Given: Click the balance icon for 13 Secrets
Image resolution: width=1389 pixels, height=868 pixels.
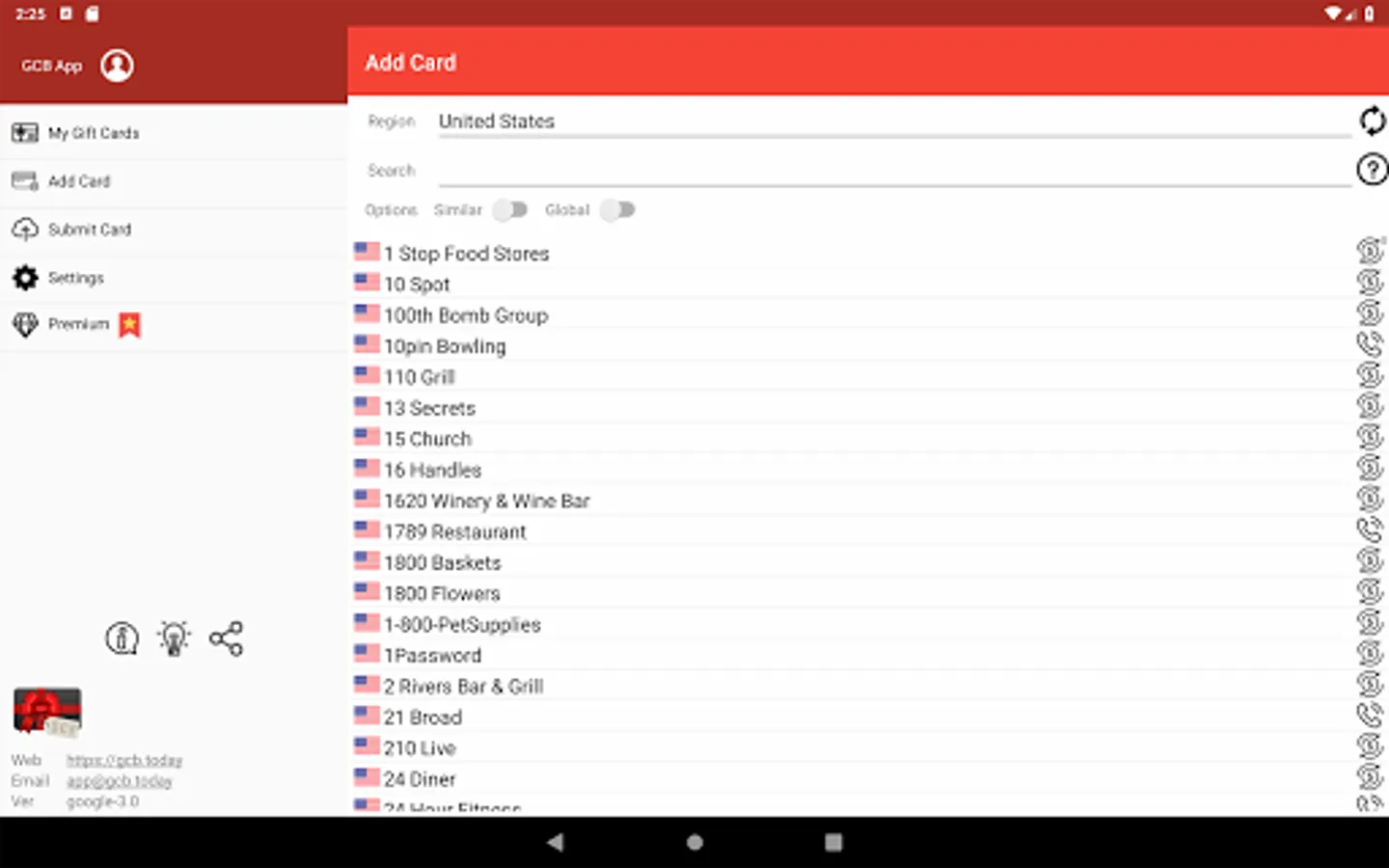Looking at the screenshot, I should click(1370, 405).
